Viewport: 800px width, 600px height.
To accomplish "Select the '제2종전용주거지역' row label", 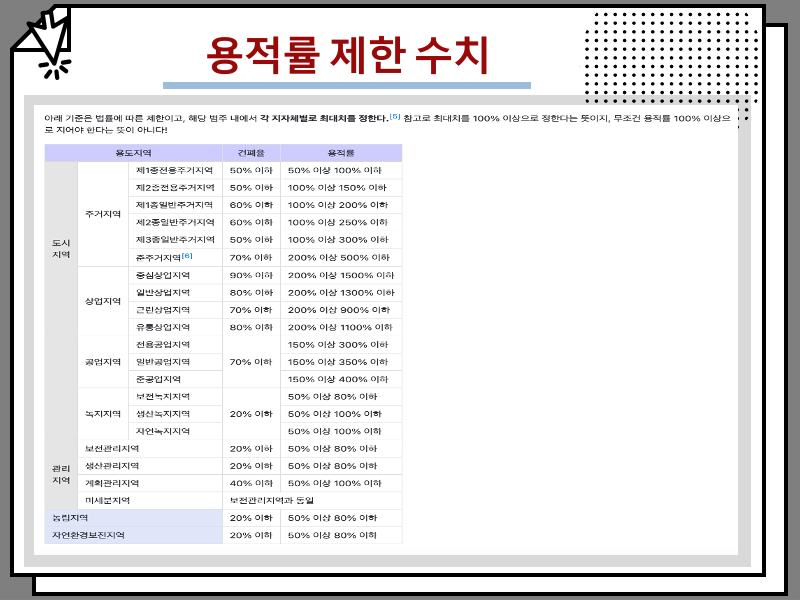I will pyautogui.click(x=175, y=188).
